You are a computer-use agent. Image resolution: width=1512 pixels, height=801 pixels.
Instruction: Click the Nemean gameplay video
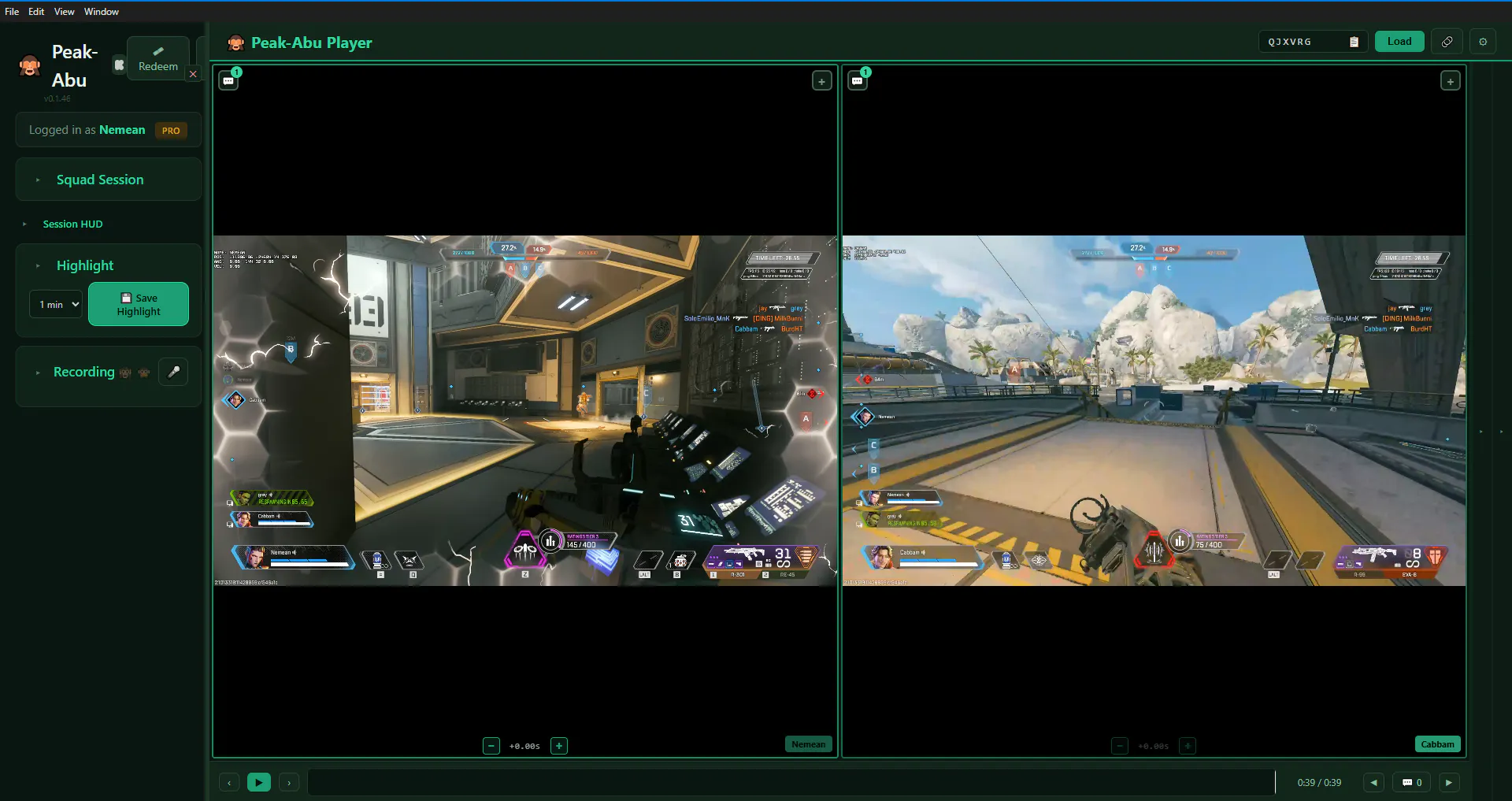click(525, 410)
